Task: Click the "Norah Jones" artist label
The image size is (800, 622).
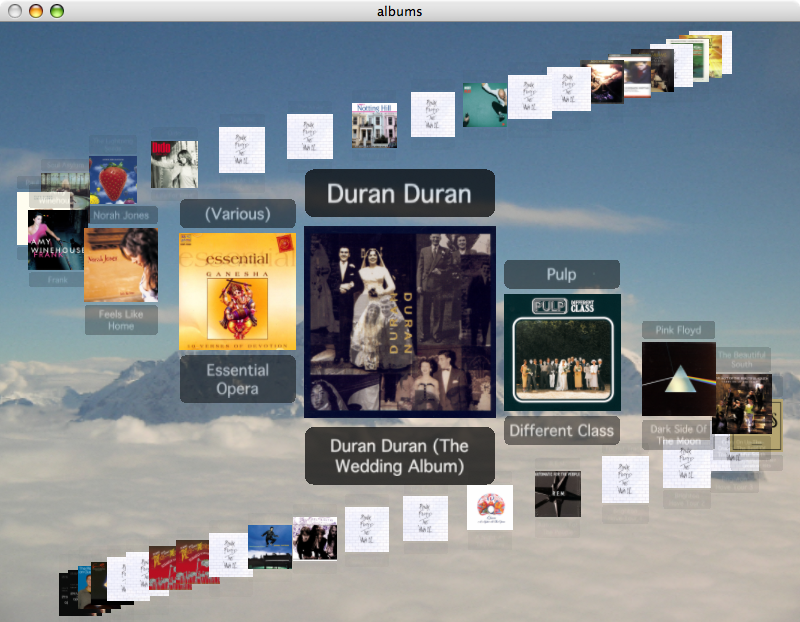Action: pyautogui.click(x=121, y=215)
